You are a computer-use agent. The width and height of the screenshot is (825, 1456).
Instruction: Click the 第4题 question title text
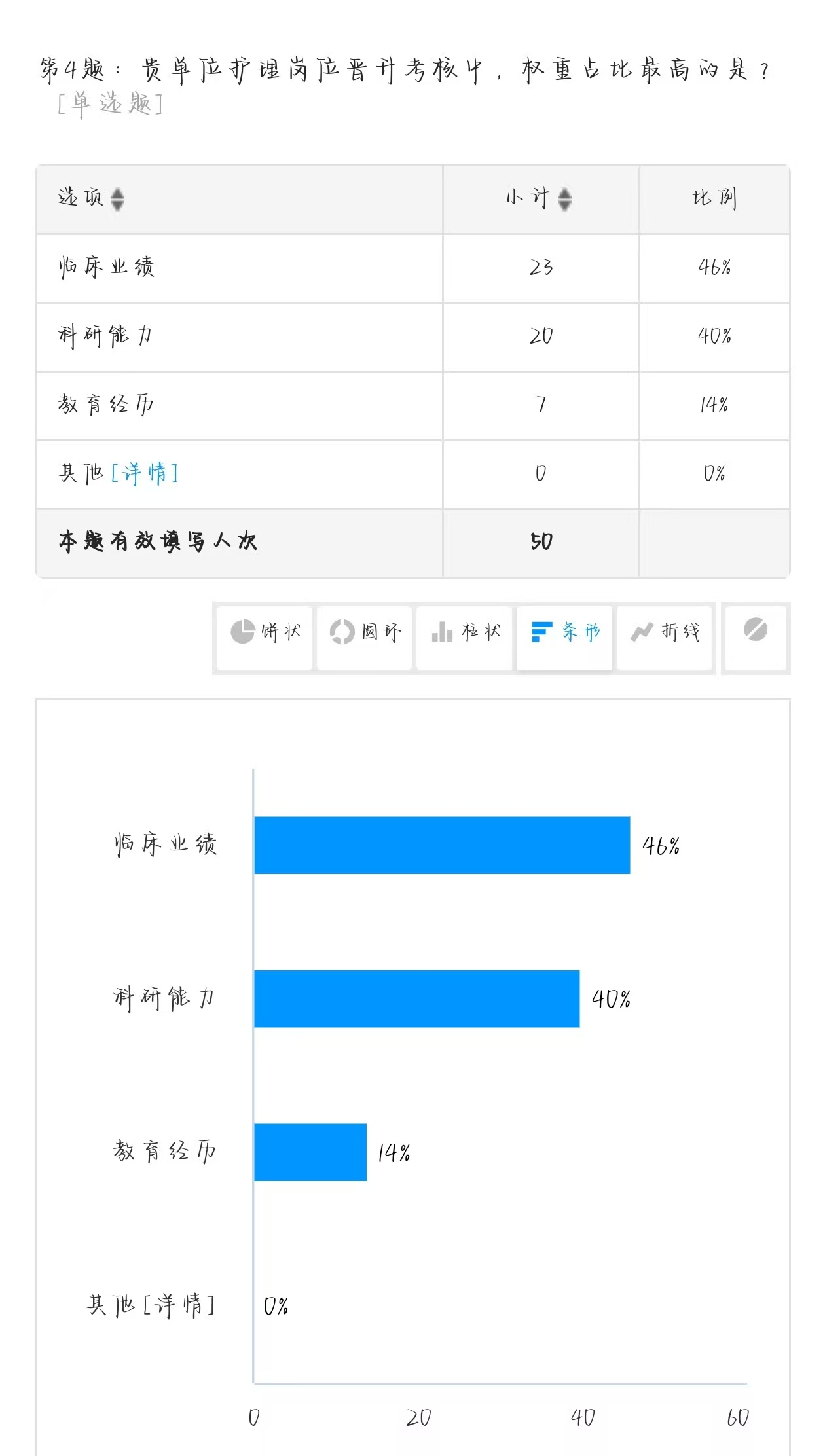coord(403,71)
